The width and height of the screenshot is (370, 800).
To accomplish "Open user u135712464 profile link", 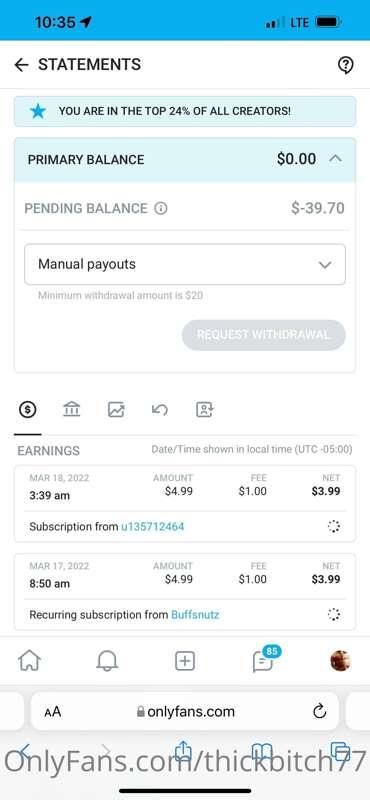I will (x=152, y=527).
